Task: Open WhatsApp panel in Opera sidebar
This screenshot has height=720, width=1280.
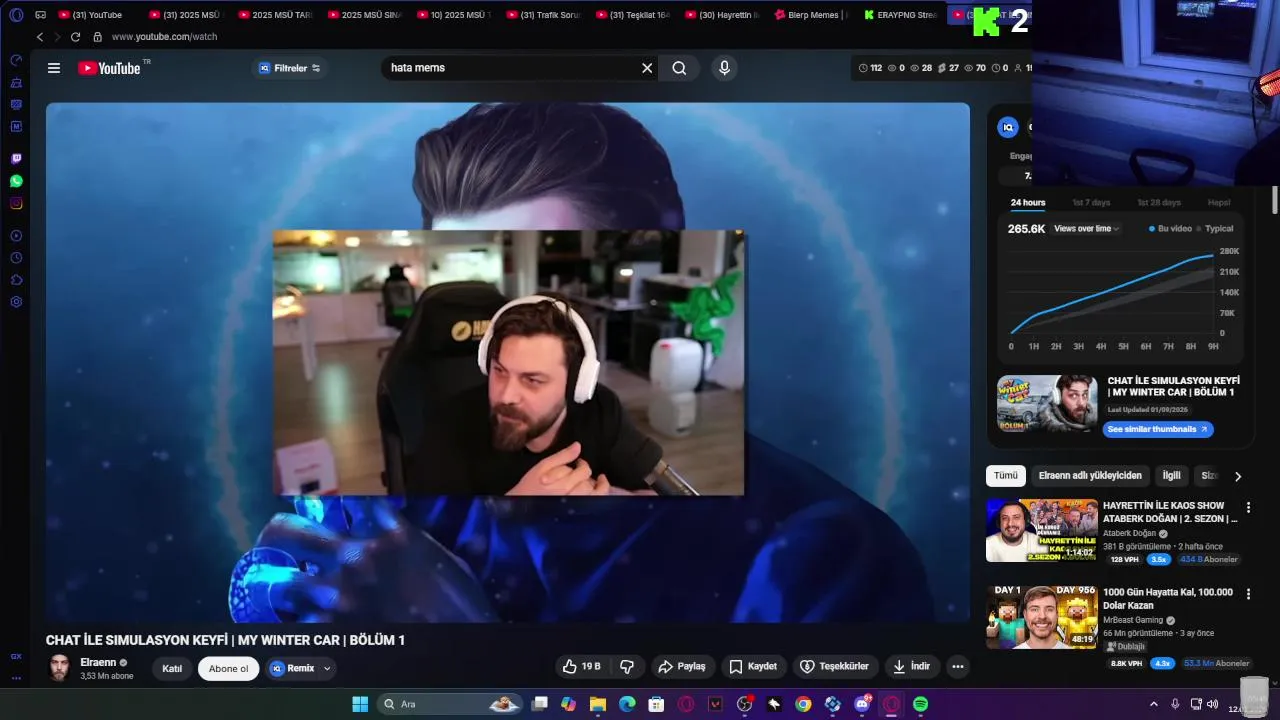Action: click(x=16, y=181)
